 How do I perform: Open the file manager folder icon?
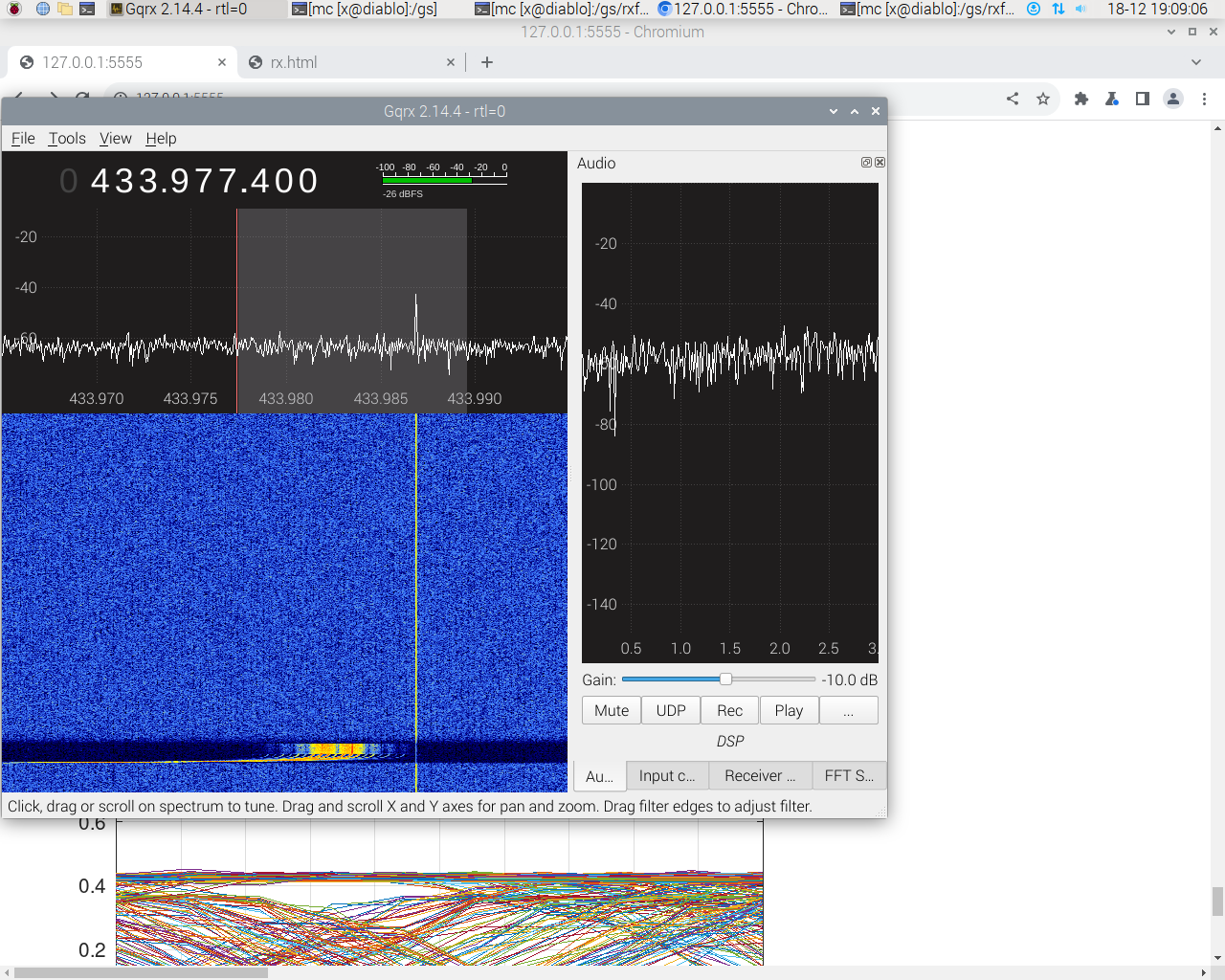pyautogui.click(x=65, y=9)
